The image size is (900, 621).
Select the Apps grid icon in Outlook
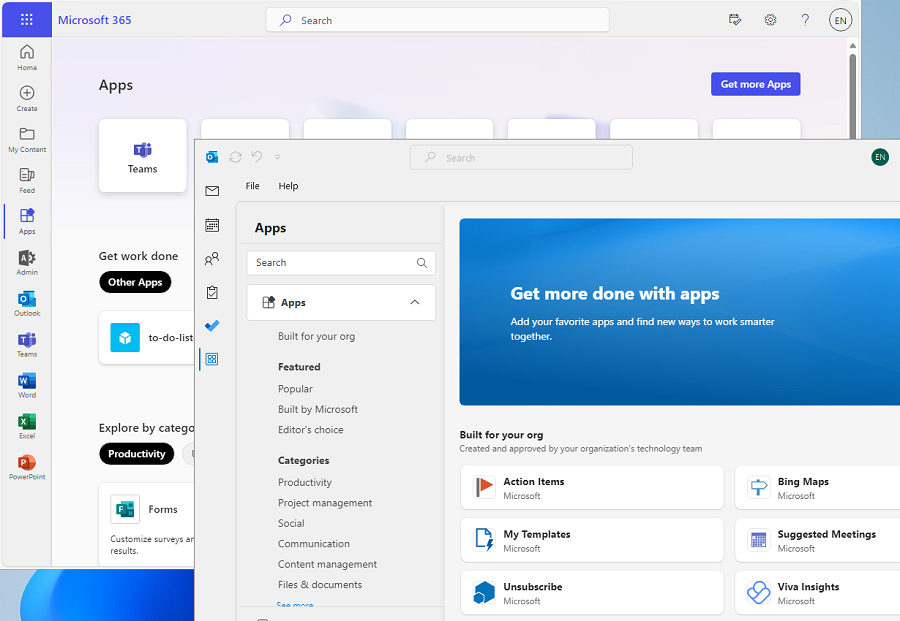pyautogui.click(x=212, y=358)
